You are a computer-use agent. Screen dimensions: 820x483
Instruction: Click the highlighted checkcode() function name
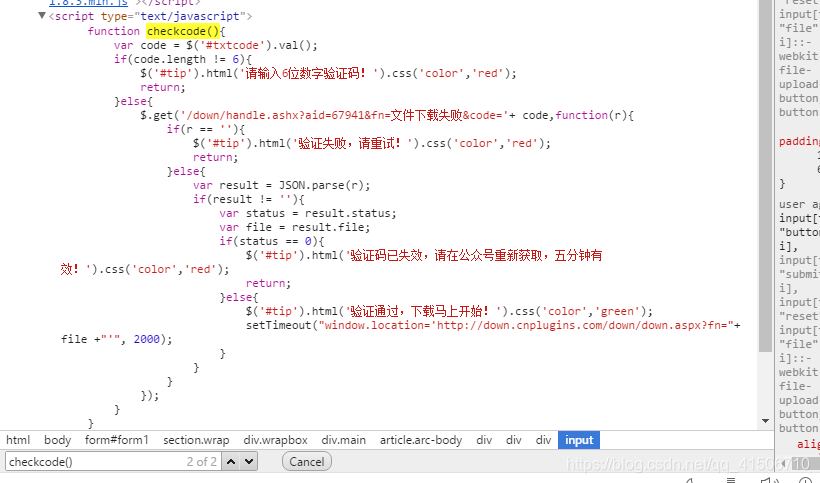point(183,31)
